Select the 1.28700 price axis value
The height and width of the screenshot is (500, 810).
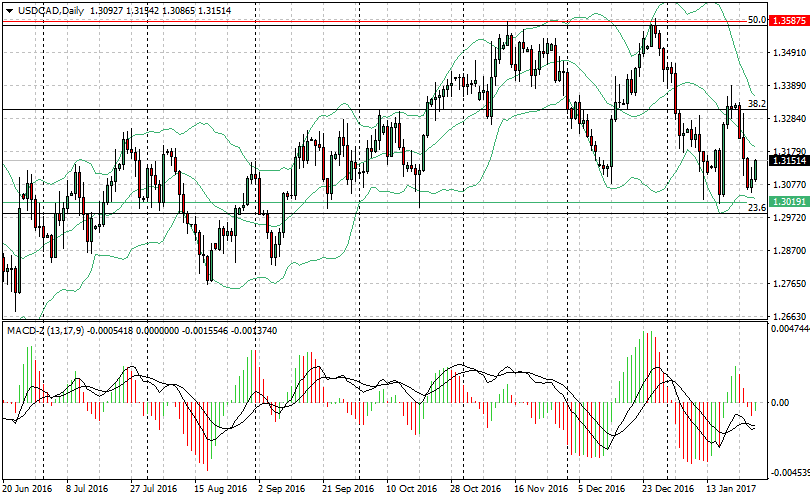(789, 251)
